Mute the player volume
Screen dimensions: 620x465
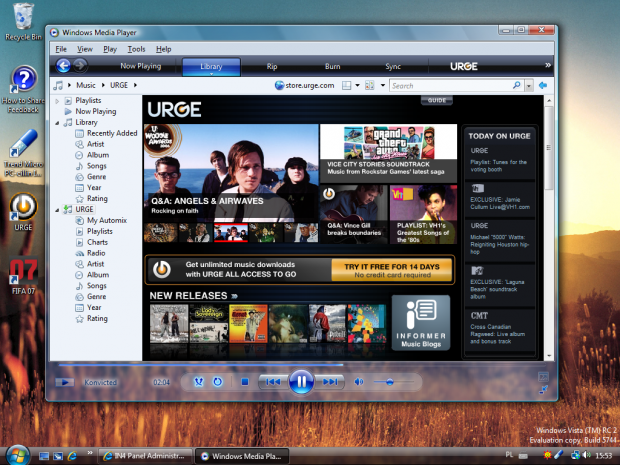[x=359, y=382]
